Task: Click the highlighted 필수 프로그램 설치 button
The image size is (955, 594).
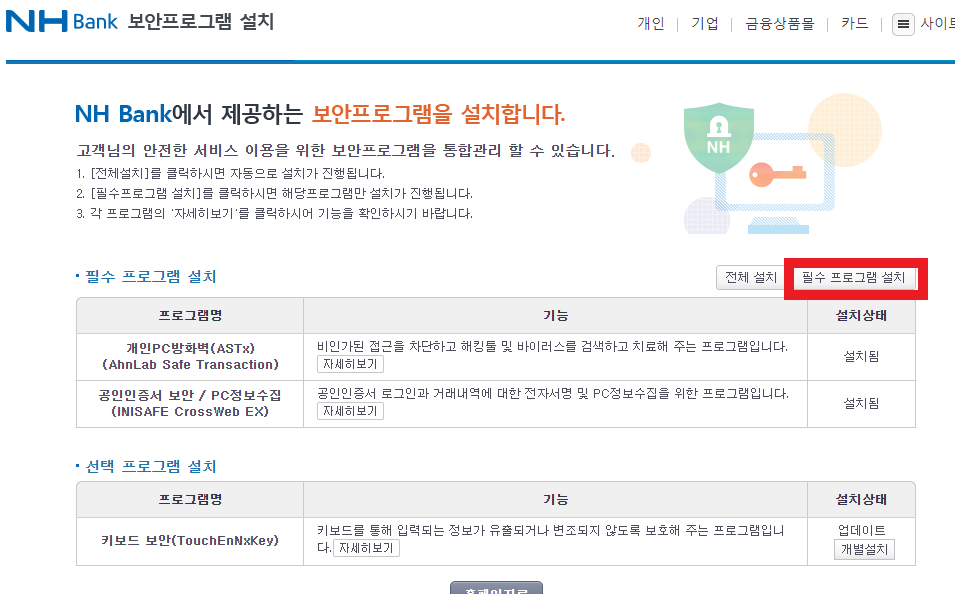Action: tap(855, 278)
